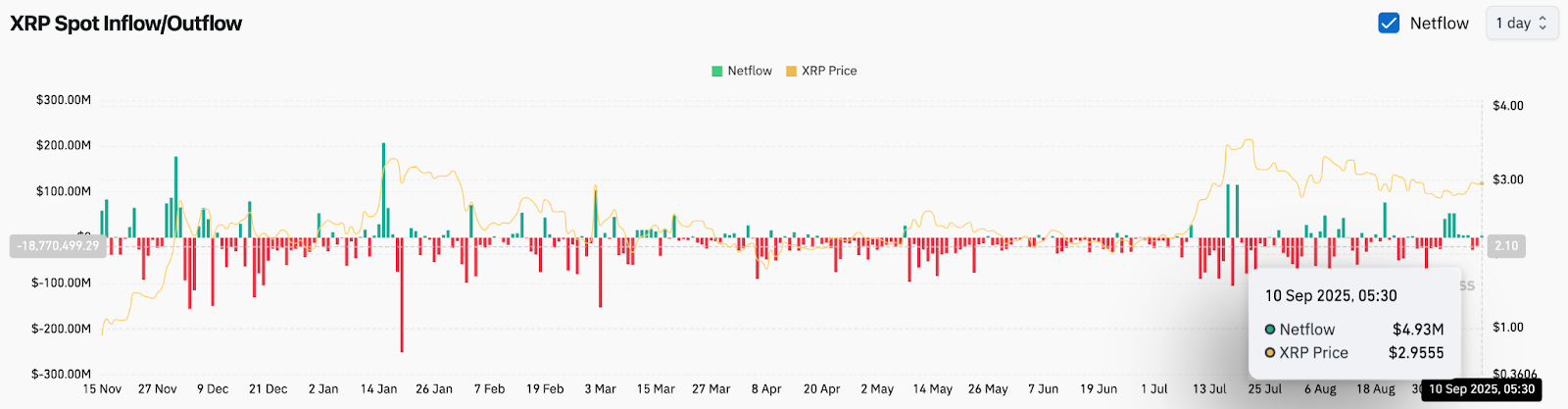Click the 2.10 price axis tag

pos(1506,246)
